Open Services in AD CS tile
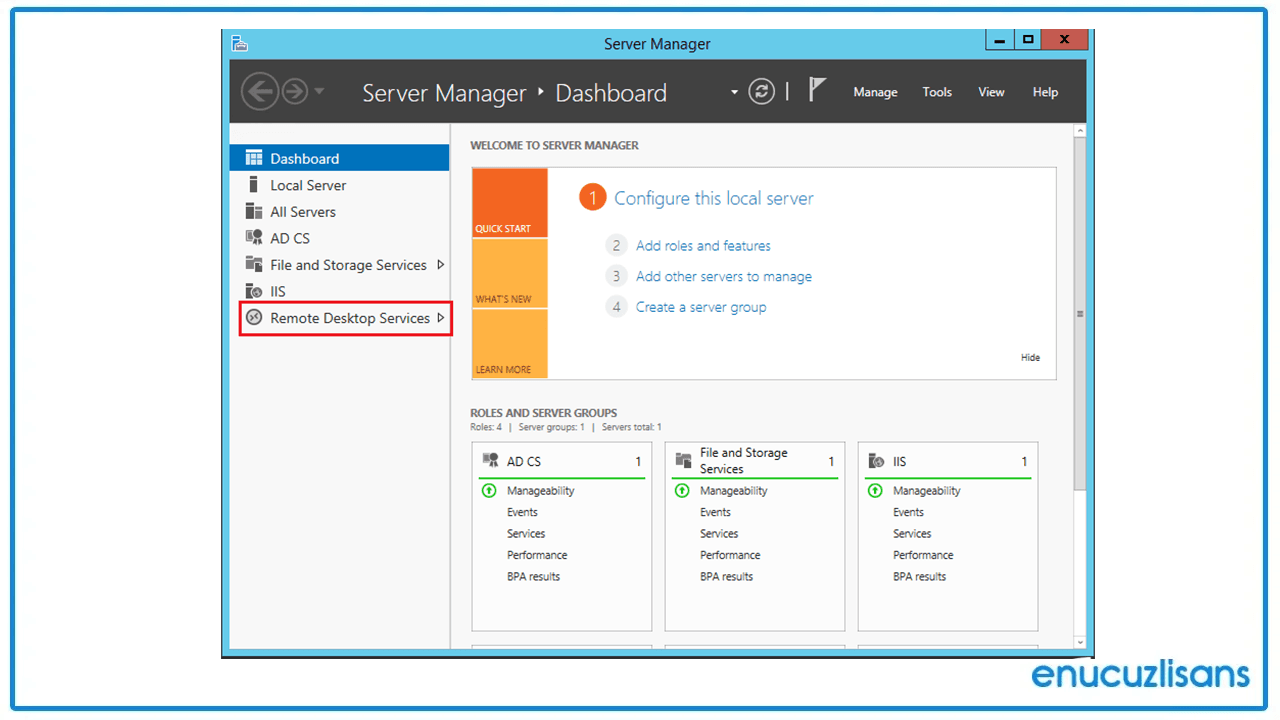 [x=526, y=534]
